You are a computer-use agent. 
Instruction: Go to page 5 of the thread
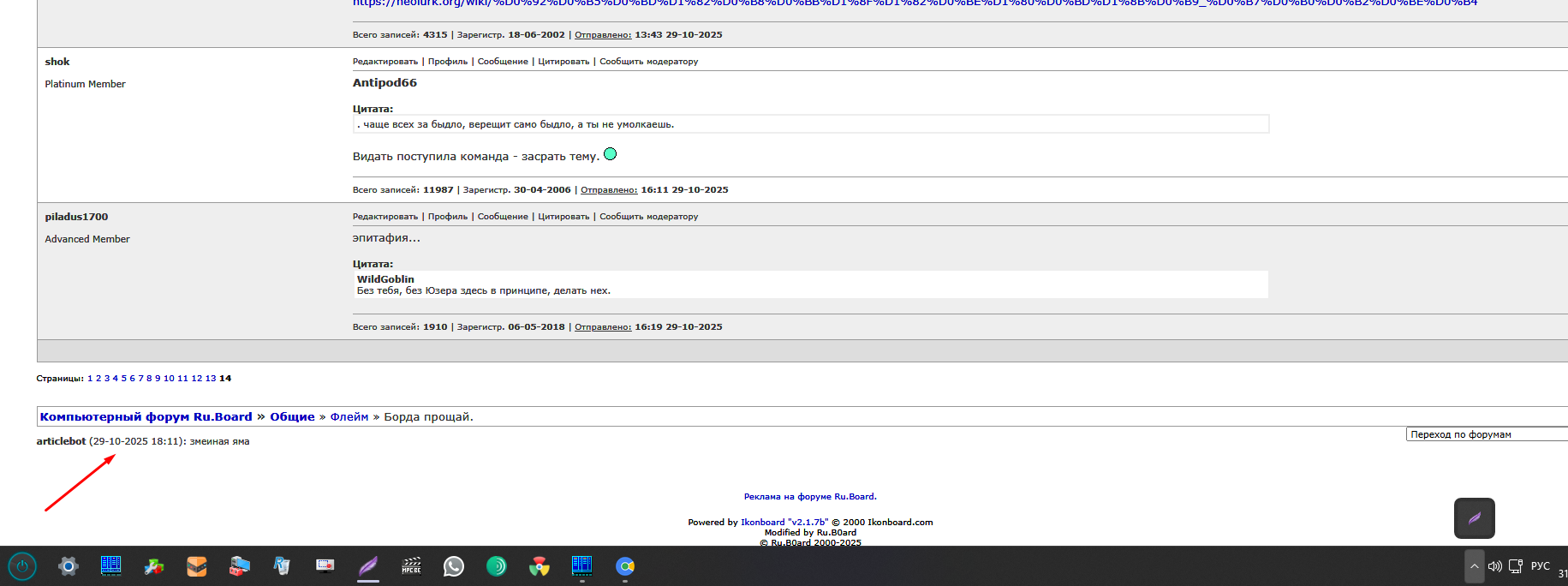tap(123, 379)
